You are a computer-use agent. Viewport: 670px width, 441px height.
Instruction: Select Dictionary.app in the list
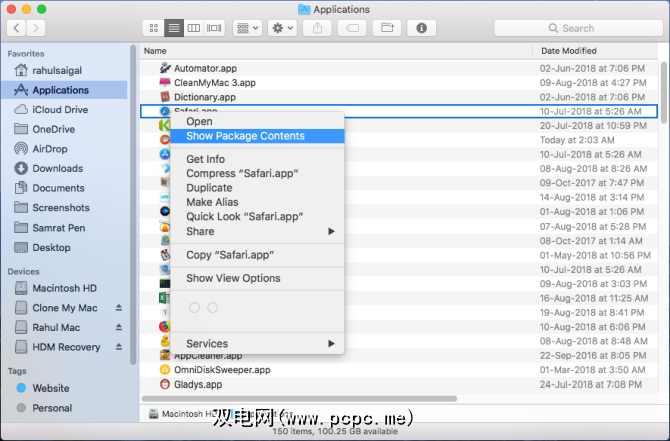[399, 97]
